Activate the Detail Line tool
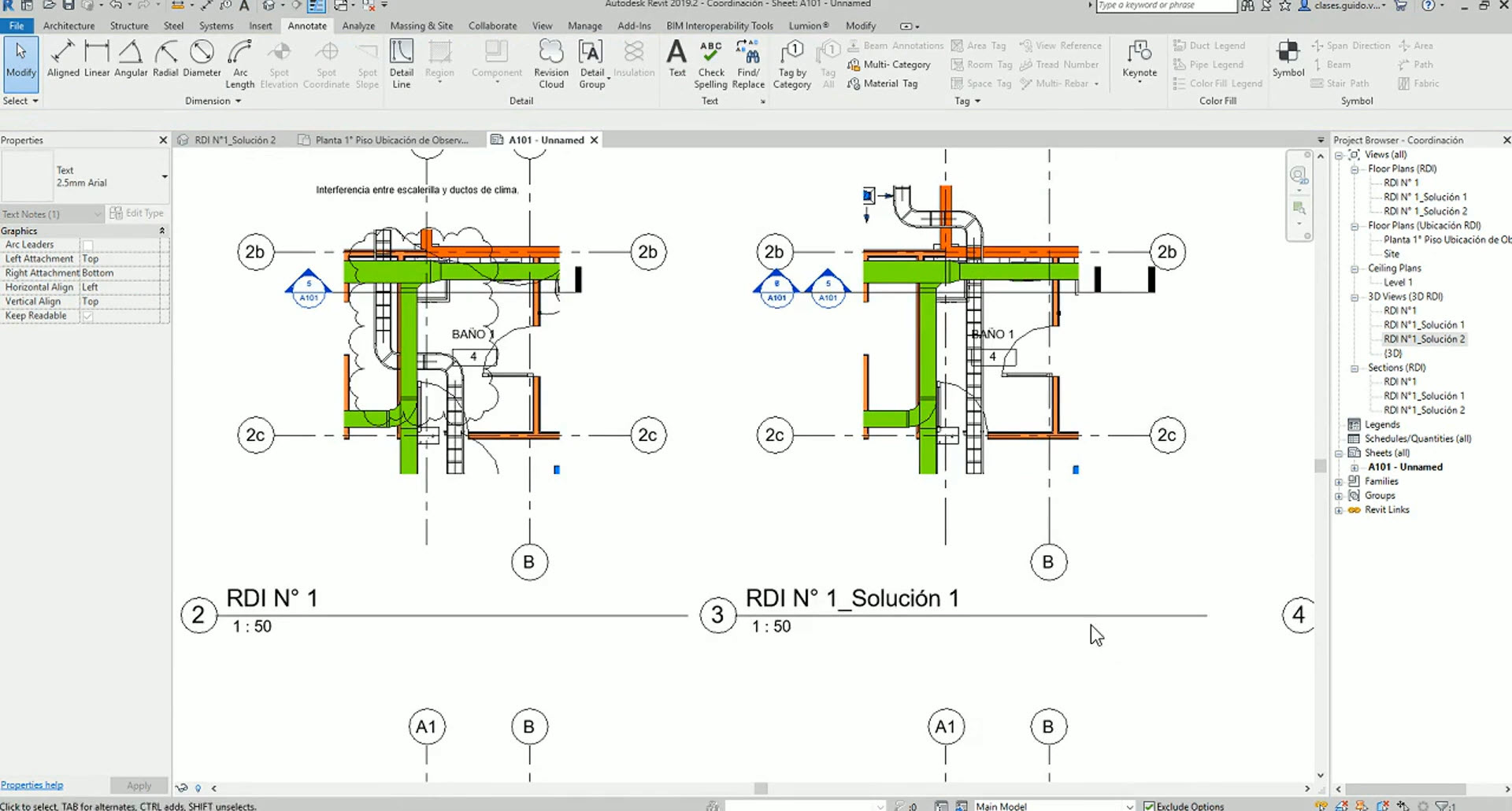1512x811 pixels. pos(402,63)
